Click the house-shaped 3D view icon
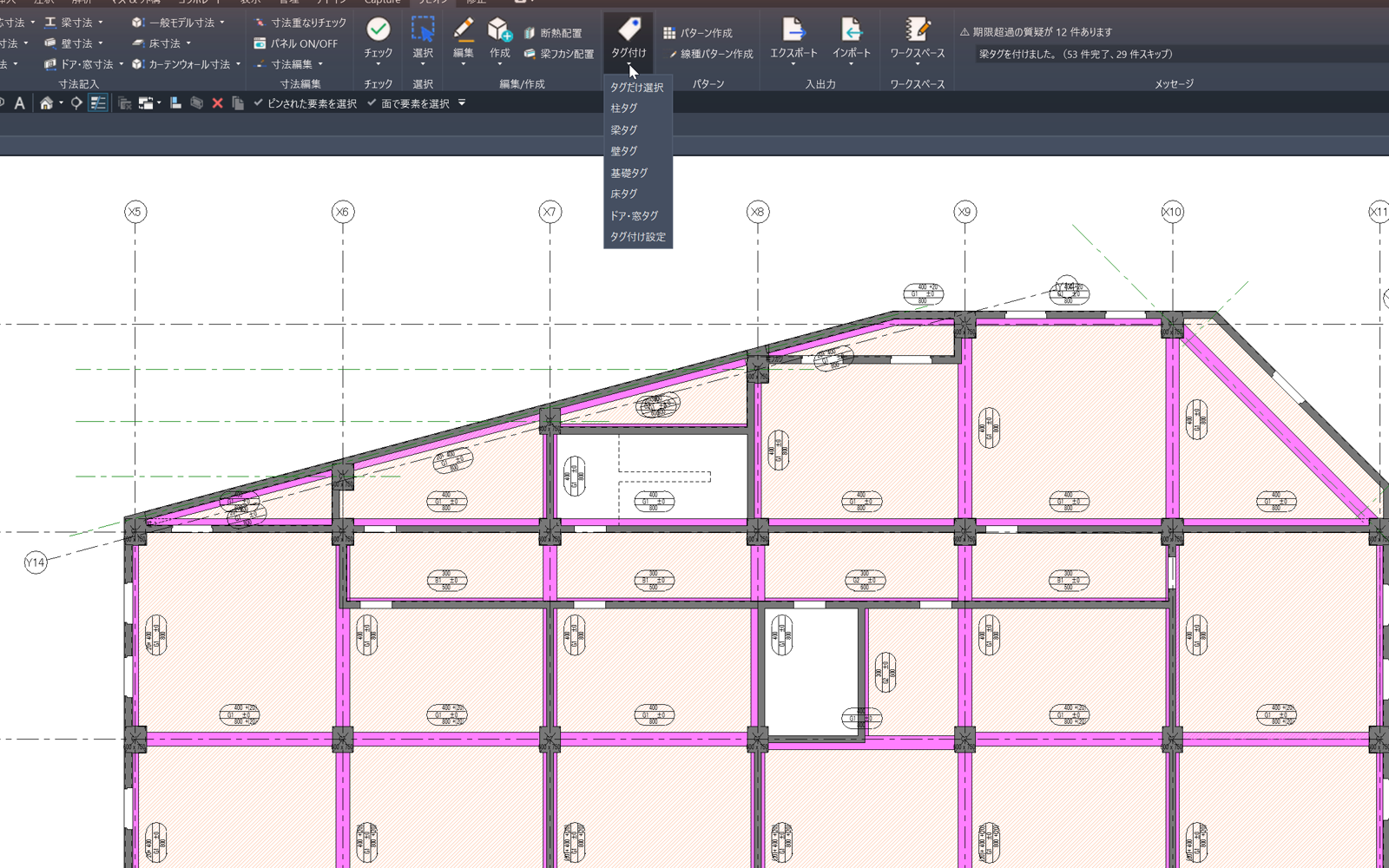1389x868 pixels. 46,103
